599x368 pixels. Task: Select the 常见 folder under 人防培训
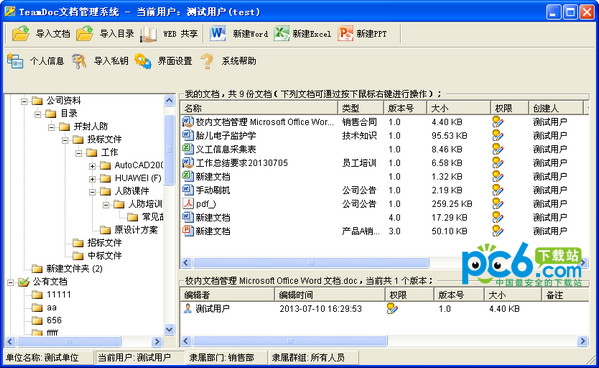pyautogui.click(x=152, y=217)
